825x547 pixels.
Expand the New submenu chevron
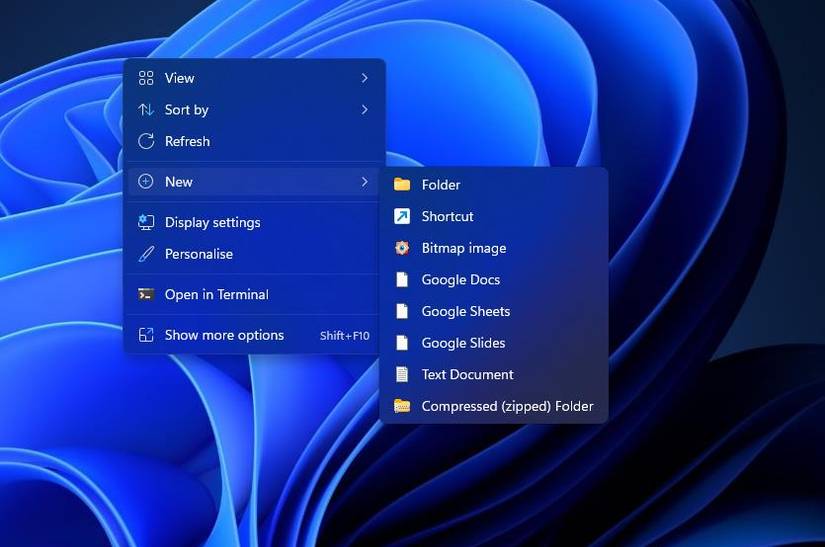click(x=365, y=181)
